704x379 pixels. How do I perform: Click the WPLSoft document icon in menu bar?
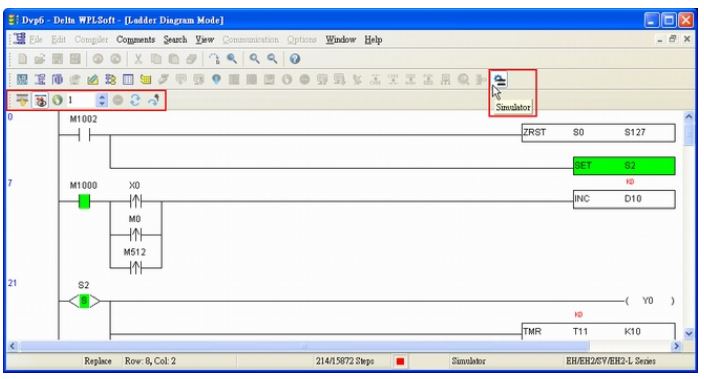[x=19, y=39]
